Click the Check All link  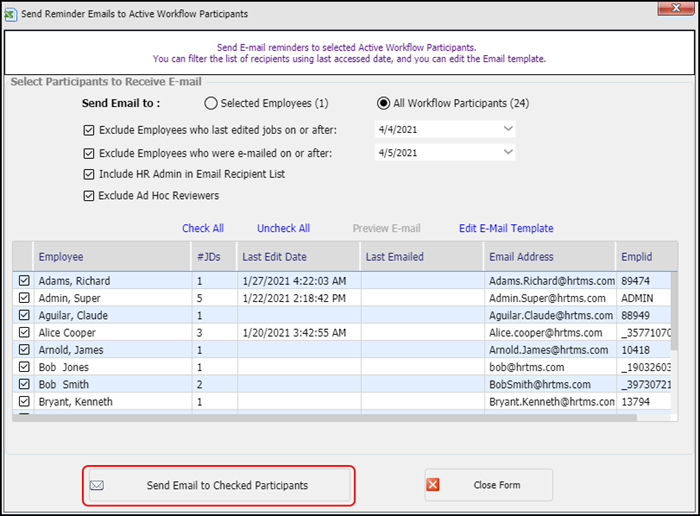203,228
